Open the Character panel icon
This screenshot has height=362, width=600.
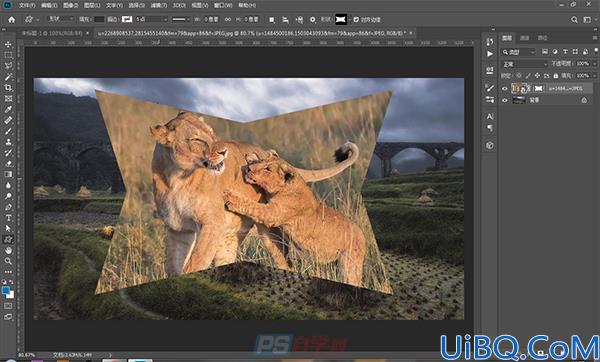[x=490, y=116]
